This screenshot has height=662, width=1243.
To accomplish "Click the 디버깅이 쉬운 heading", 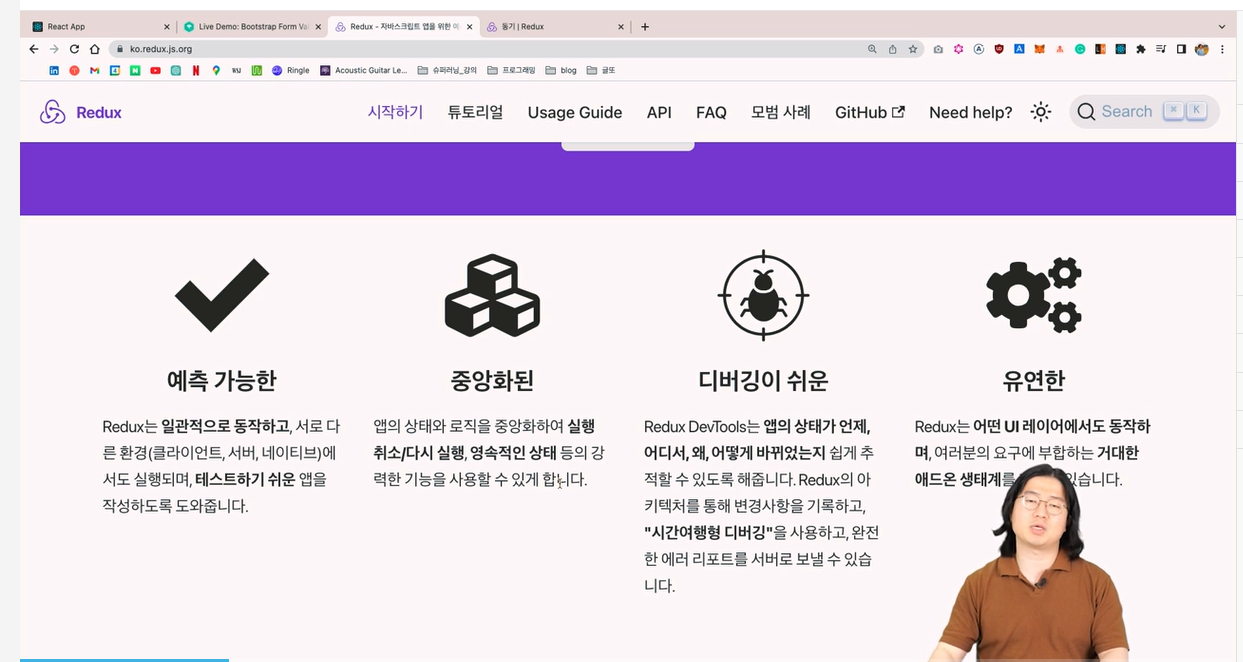I will click(x=763, y=380).
